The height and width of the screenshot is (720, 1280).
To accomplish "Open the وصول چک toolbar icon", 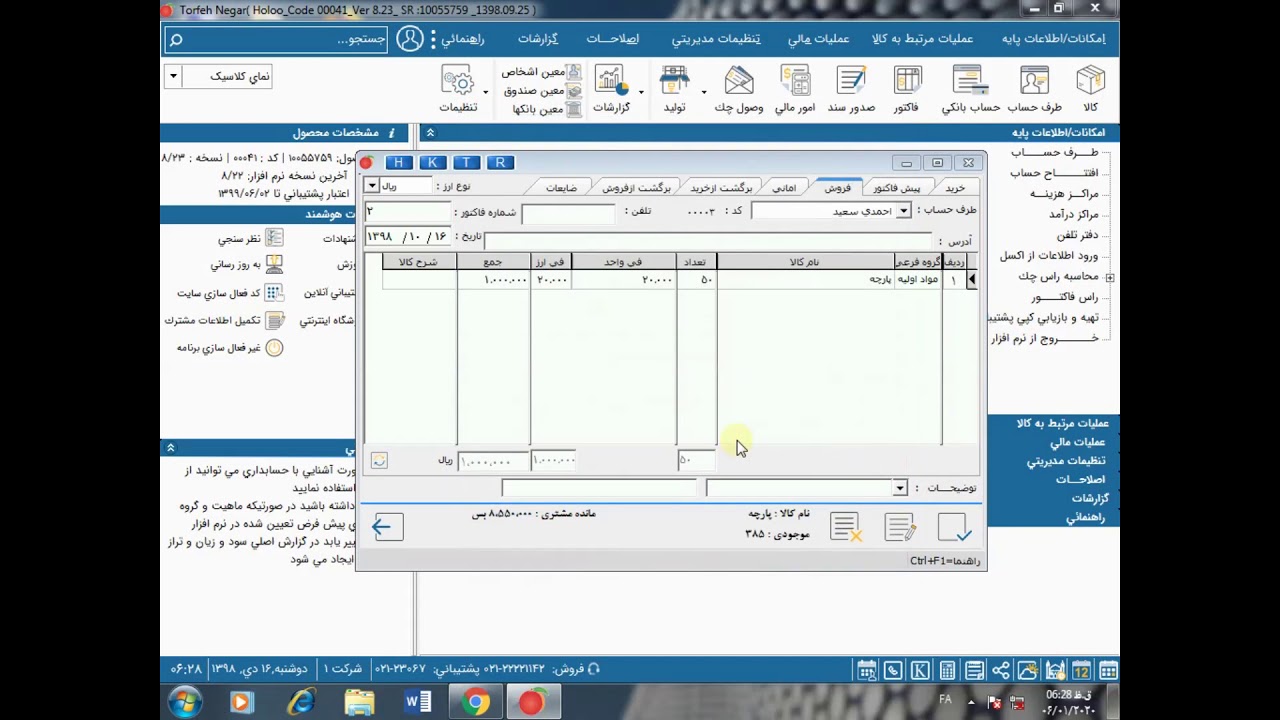I will tap(739, 88).
